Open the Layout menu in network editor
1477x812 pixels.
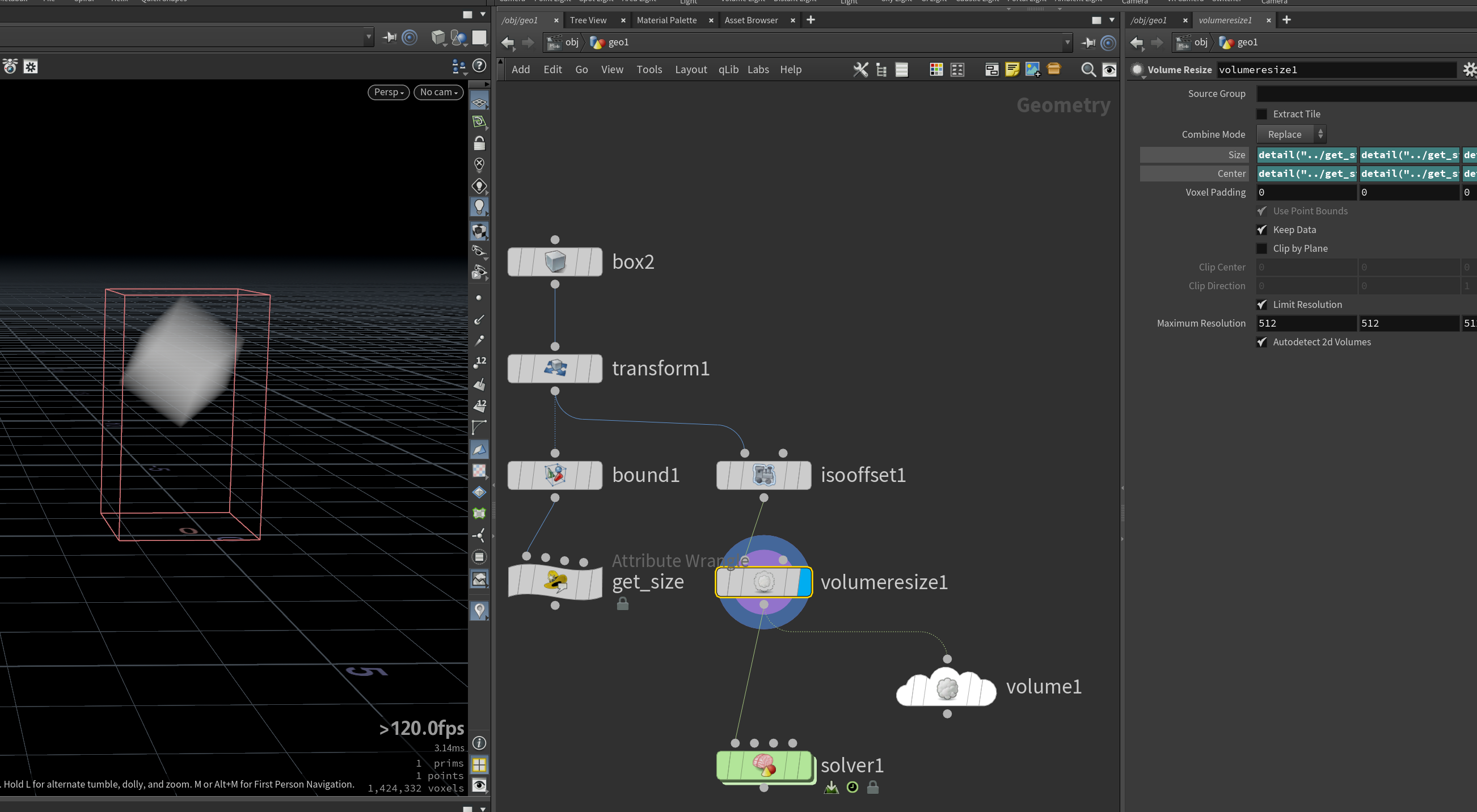click(x=691, y=69)
